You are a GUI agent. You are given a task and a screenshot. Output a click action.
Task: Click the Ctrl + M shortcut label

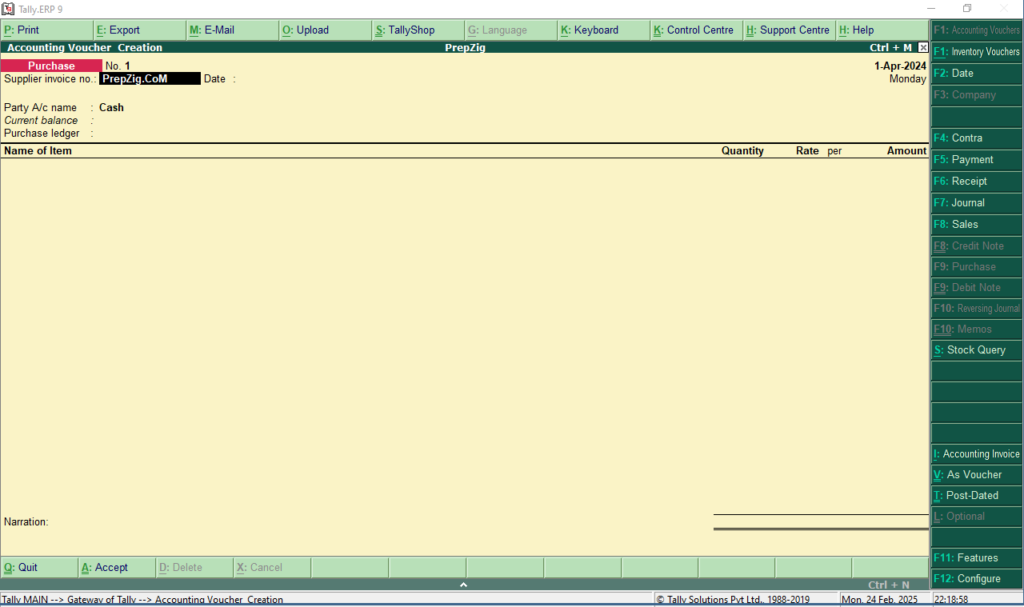click(x=890, y=48)
